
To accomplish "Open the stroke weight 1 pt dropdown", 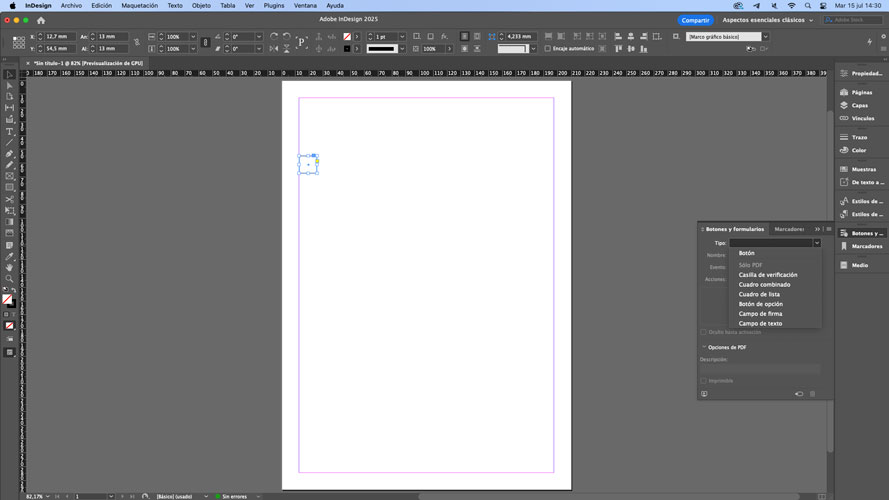I will (402, 36).
